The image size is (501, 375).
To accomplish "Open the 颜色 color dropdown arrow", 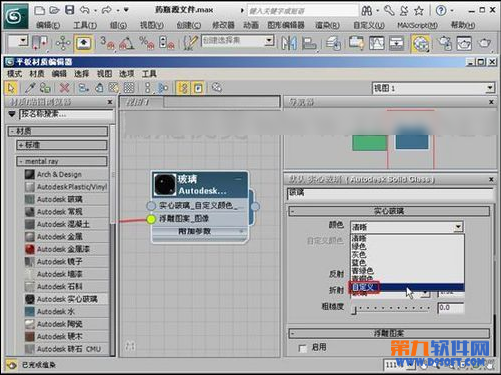I will click(458, 227).
